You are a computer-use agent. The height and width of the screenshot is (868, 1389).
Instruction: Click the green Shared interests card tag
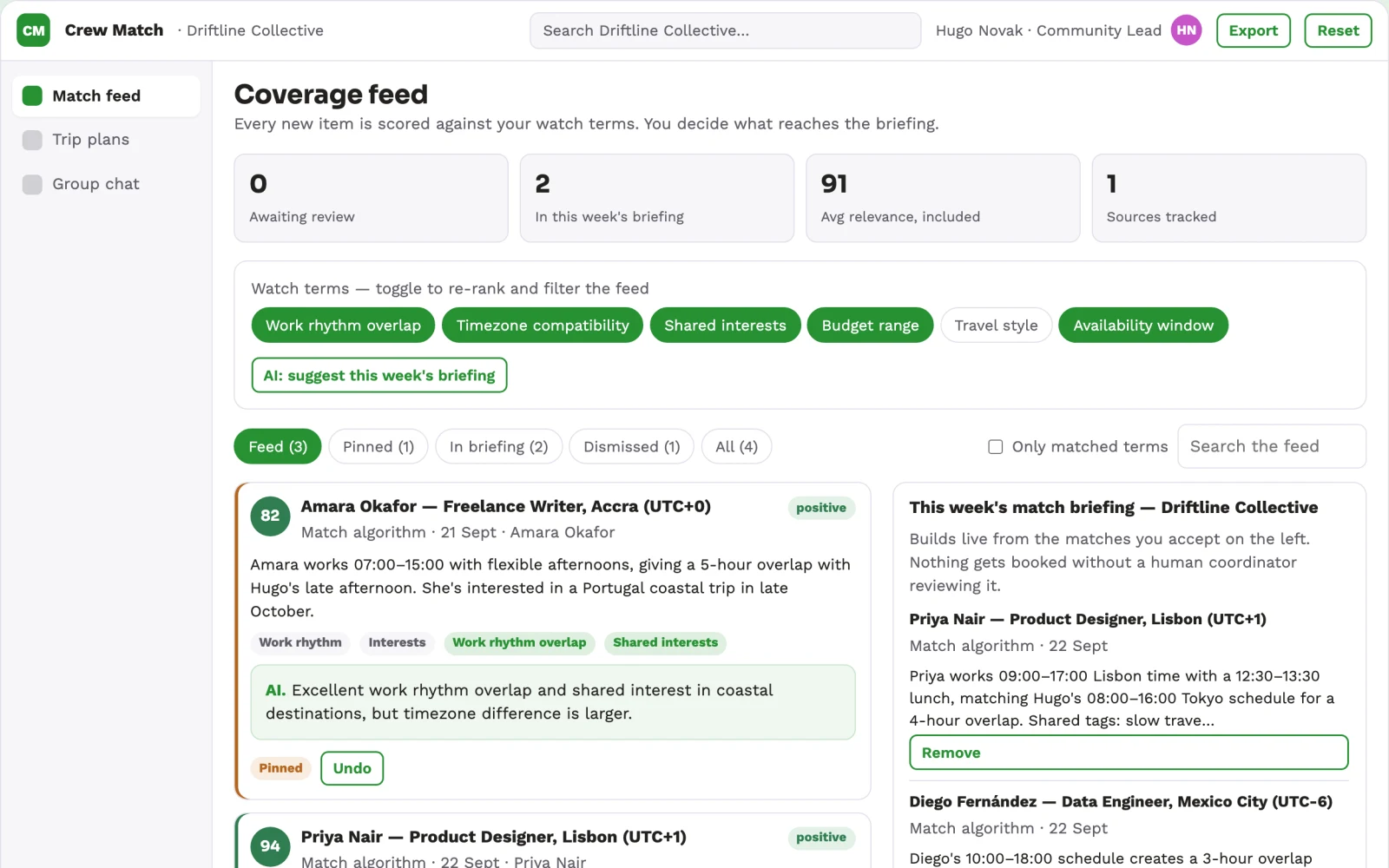click(x=666, y=643)
